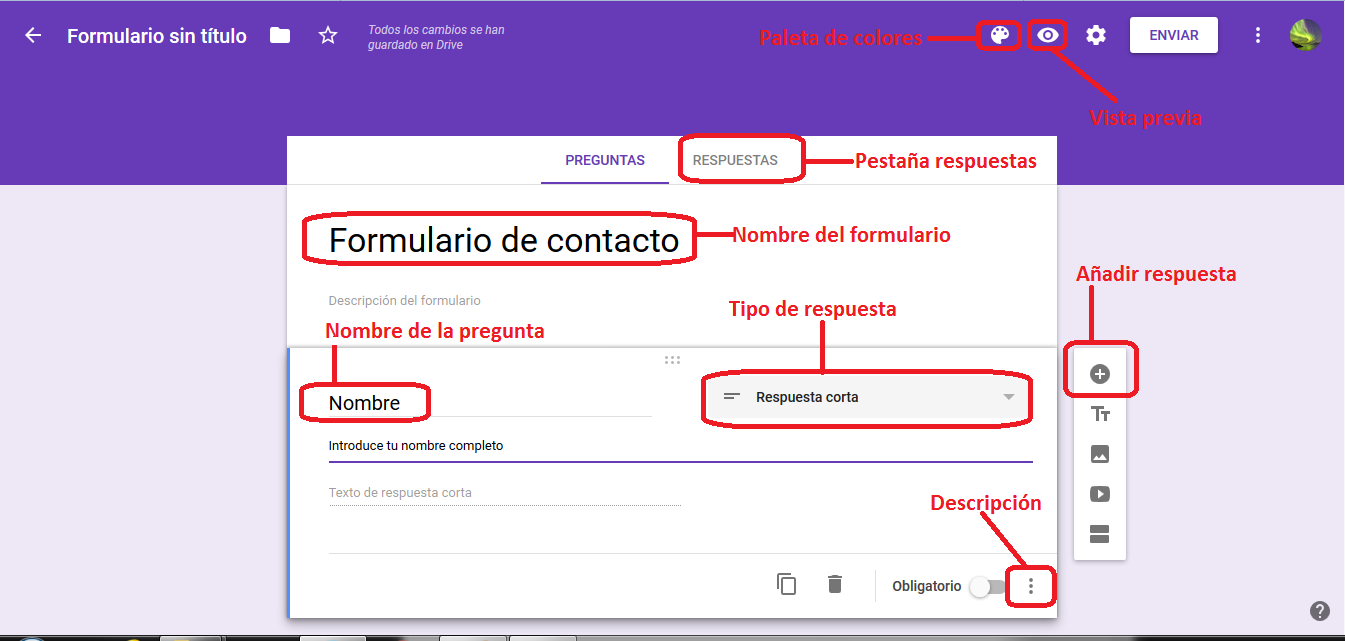Switch to the RESPUESTAS tab
The width and height of the screenshot is (1345, 641).
pyautogui.click(x=735, y=160)
